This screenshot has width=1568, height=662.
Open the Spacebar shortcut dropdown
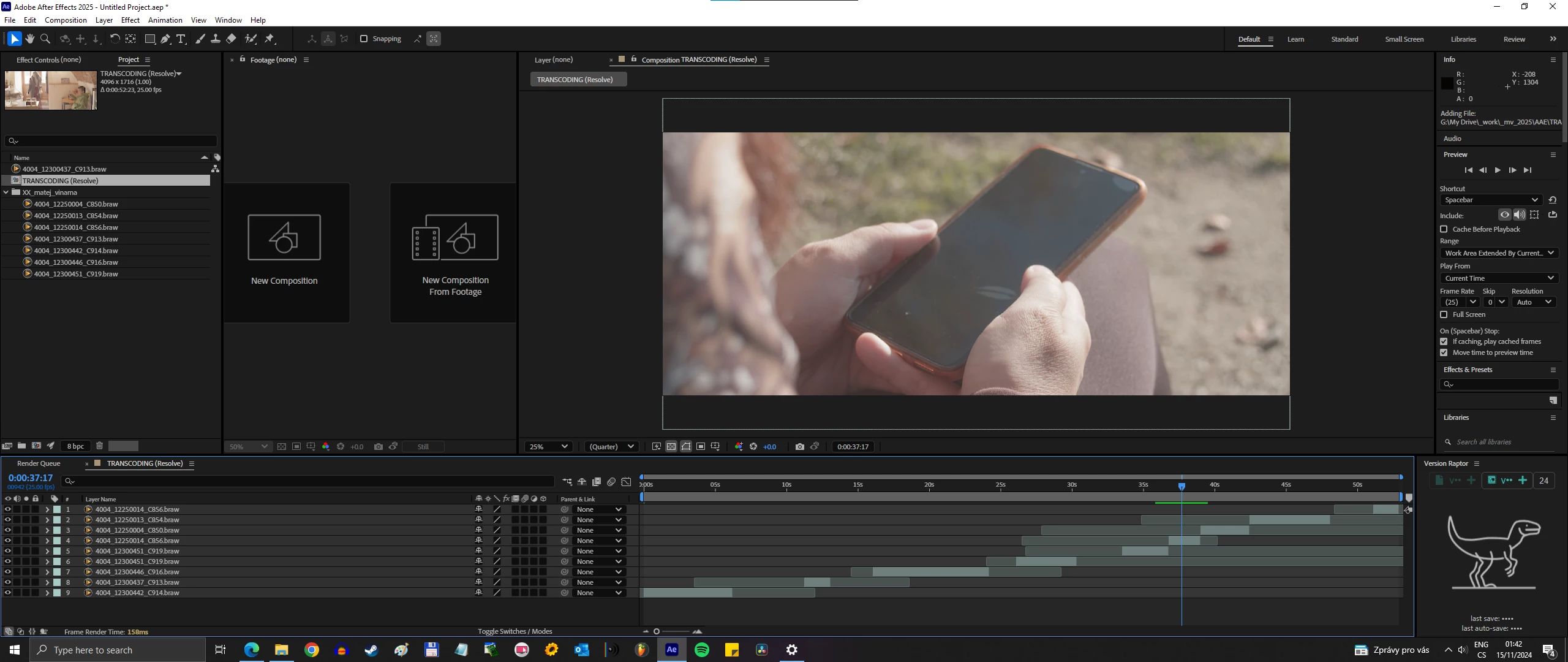[1490, 200]
